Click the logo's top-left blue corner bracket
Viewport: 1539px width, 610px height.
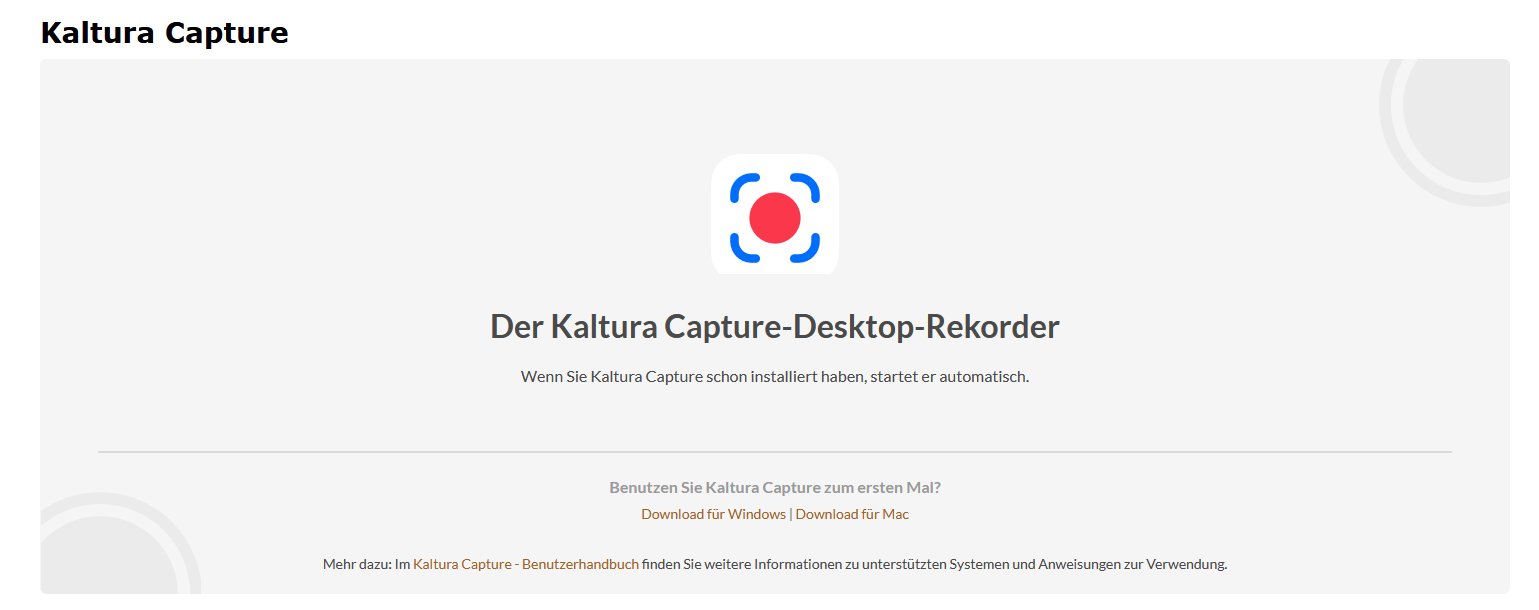pos(743,187)
